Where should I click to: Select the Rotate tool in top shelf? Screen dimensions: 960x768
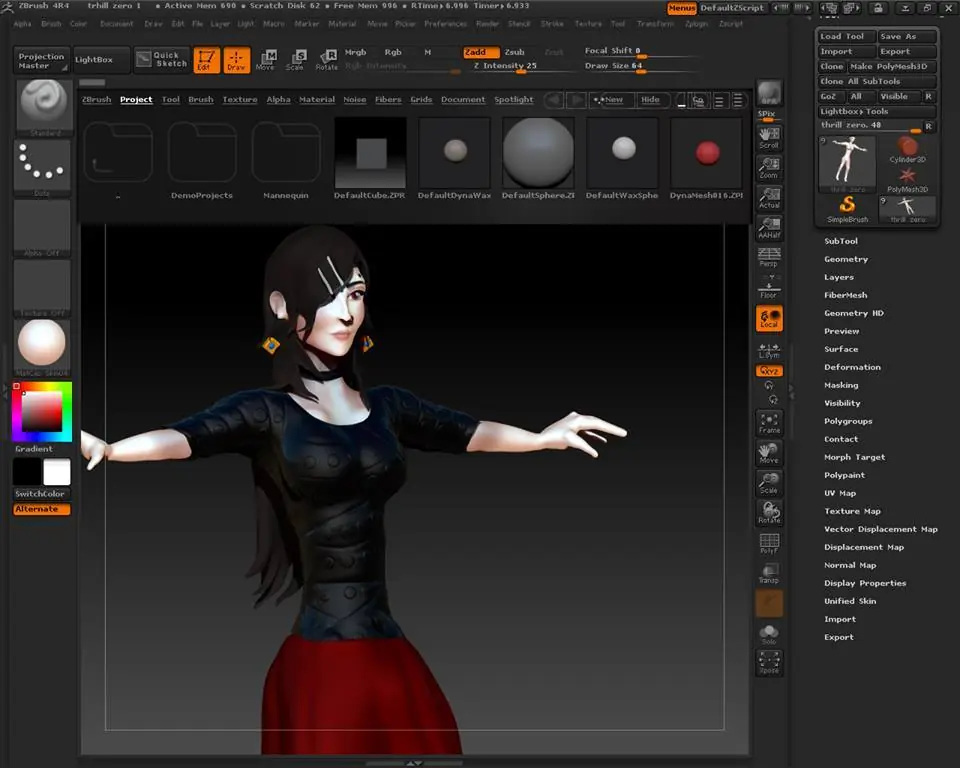pos(326,60)
